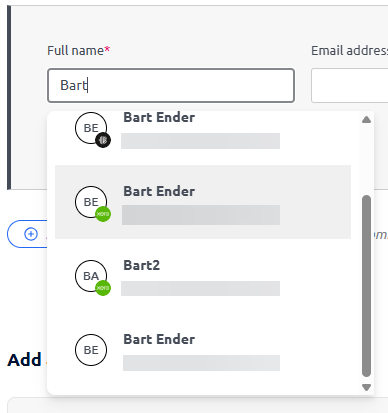
Task: Click the circled plus add icon
Action: [31, 234]
